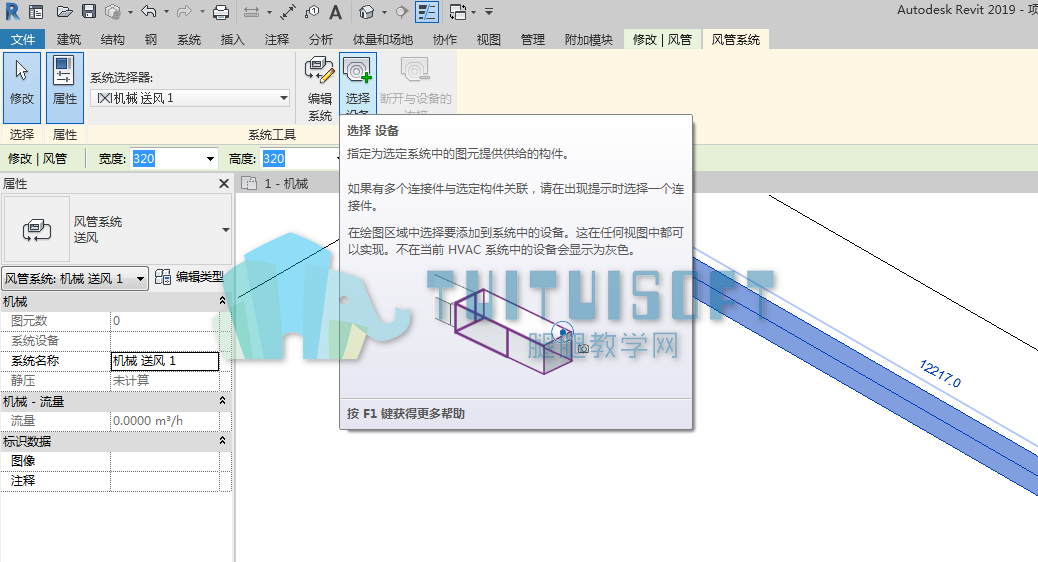Open the default 3D view house icon
The image size is (1038, 562).
366,12
